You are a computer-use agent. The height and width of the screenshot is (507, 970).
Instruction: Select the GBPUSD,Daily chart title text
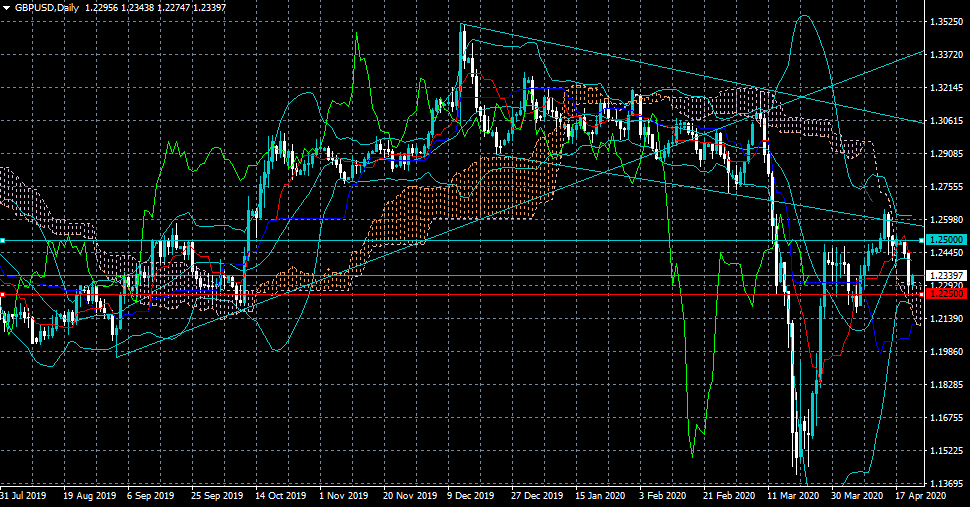point(47,8)
